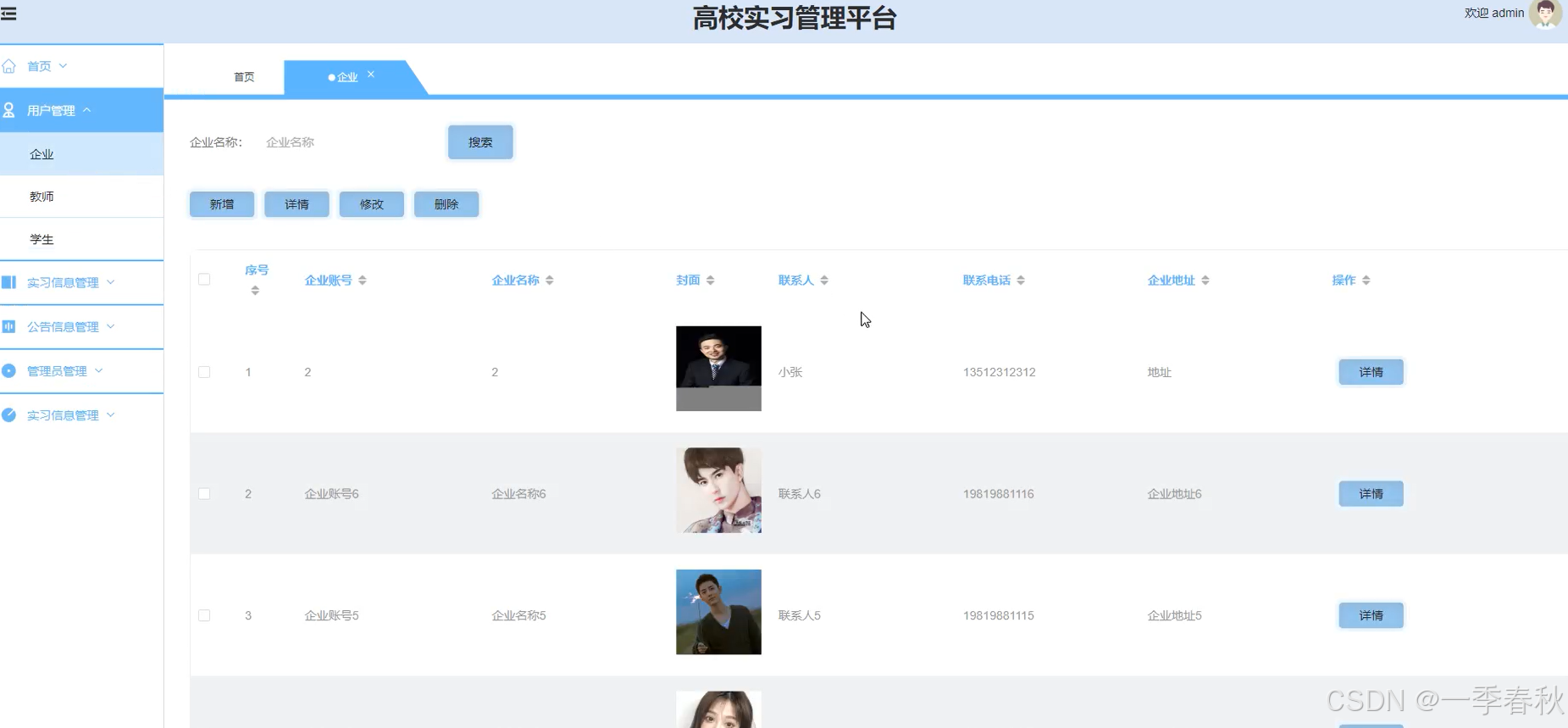
Task: Click the 欢迎 admin text
Action: tap(1494, 13)
